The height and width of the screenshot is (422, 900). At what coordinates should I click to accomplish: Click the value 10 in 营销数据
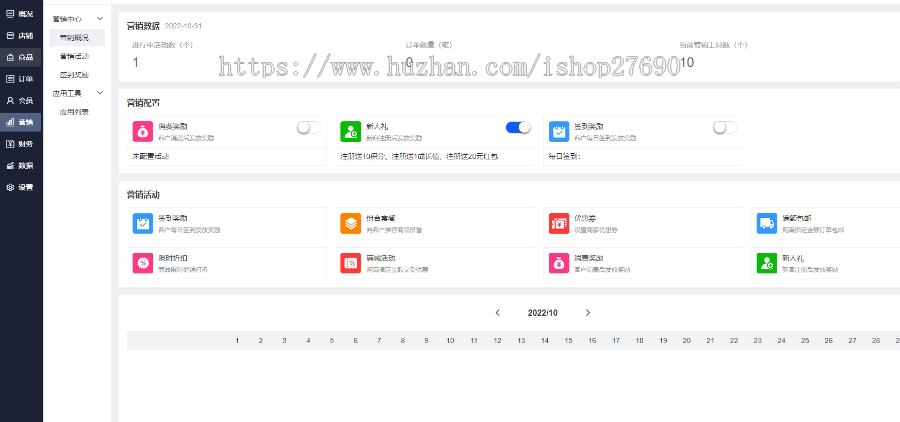click(x=686, y=63)
